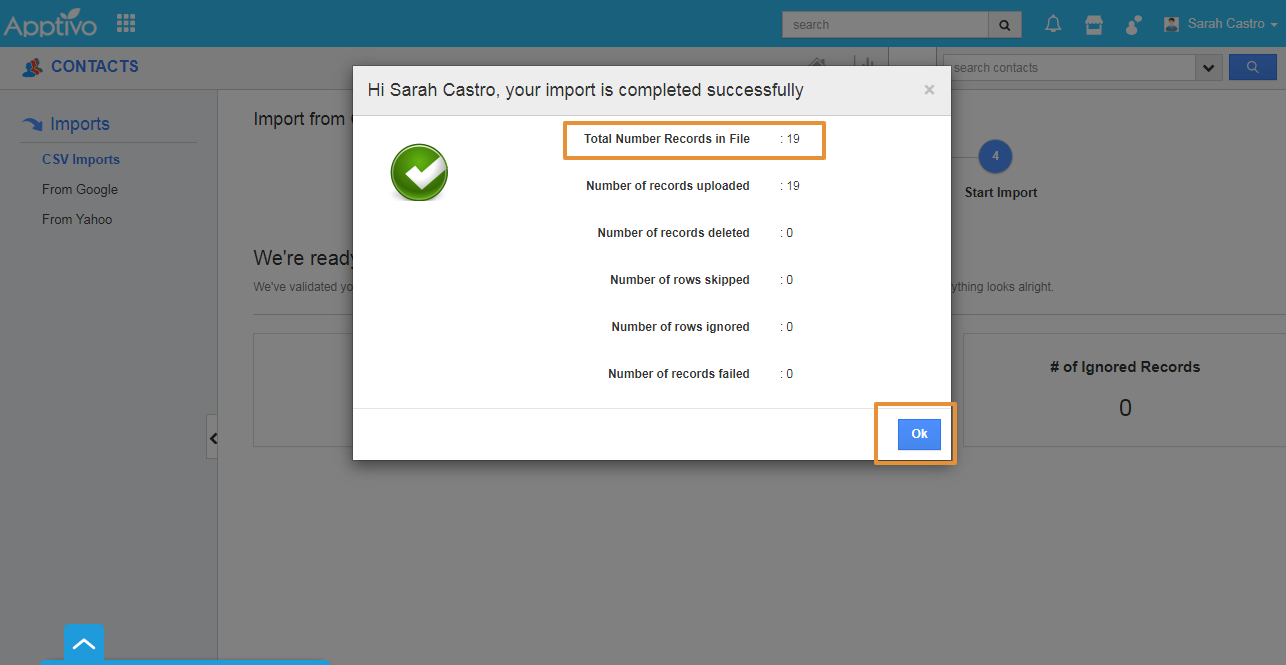Click Ok to dismiss import dialog

[919, 434]
